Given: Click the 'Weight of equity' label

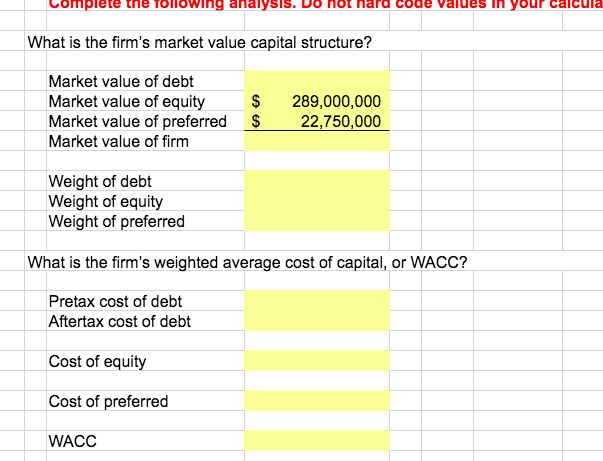Looking at the screenshot, I should 106,202.
